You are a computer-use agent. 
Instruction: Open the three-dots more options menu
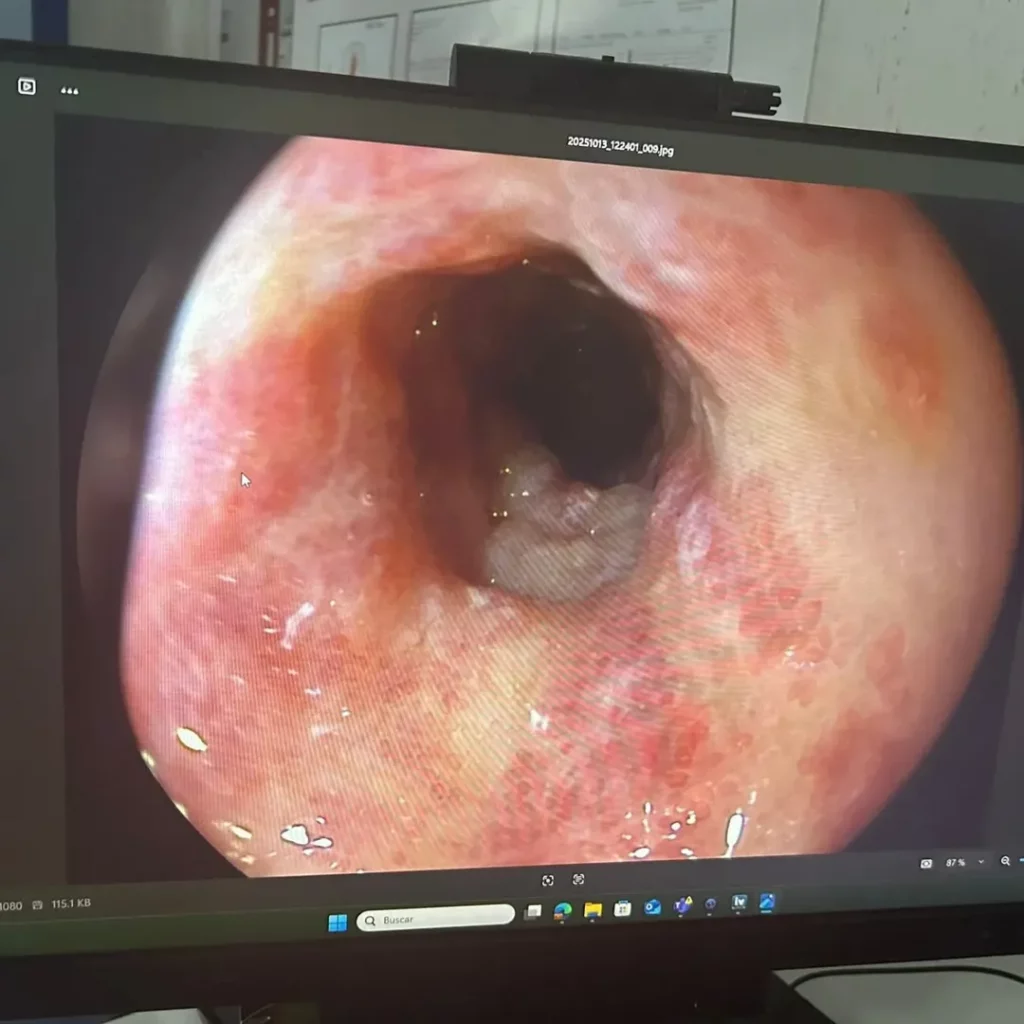point(69,90)
